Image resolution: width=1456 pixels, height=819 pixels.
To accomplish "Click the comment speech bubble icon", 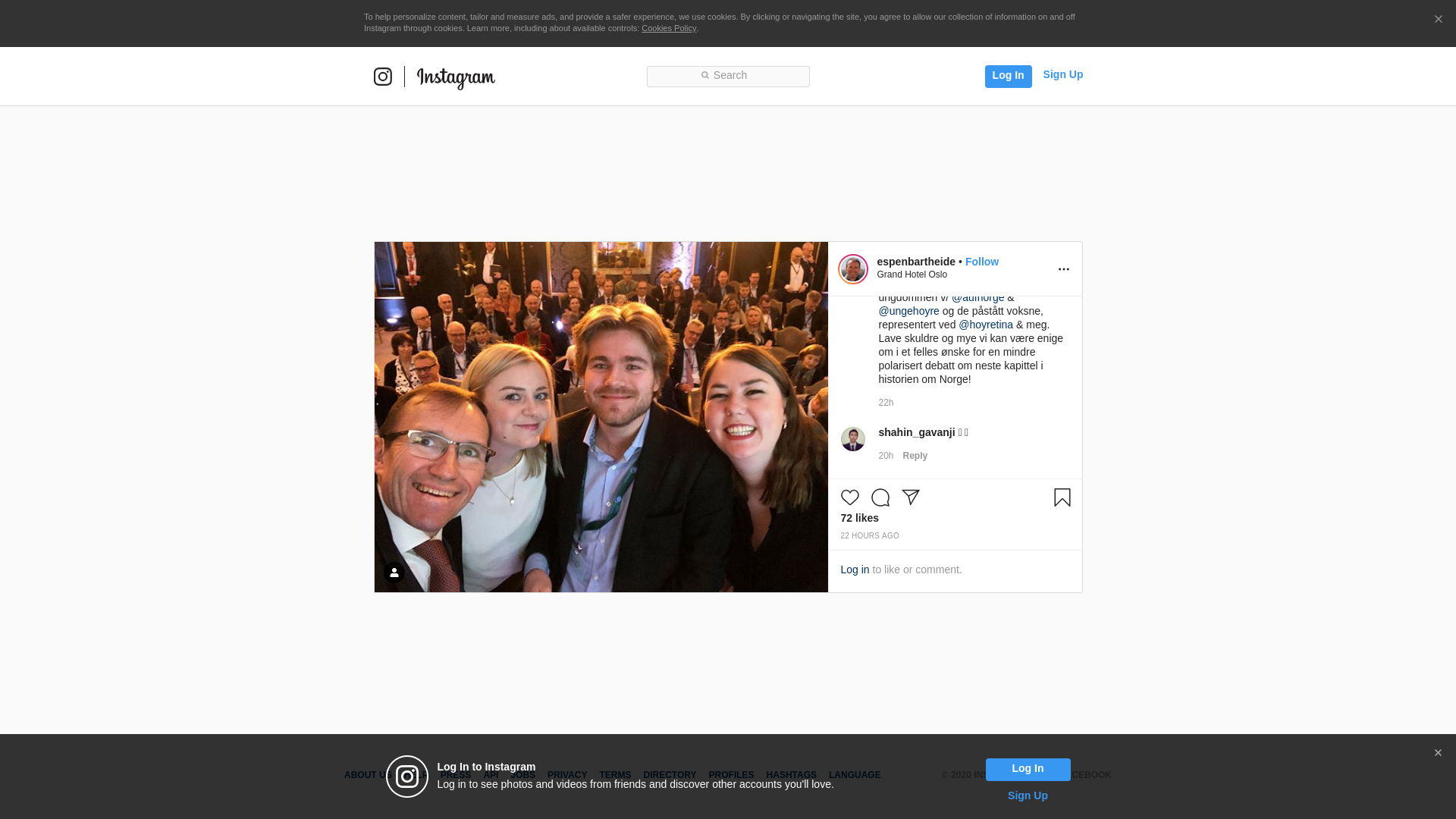I will click(x=880, y=497).
